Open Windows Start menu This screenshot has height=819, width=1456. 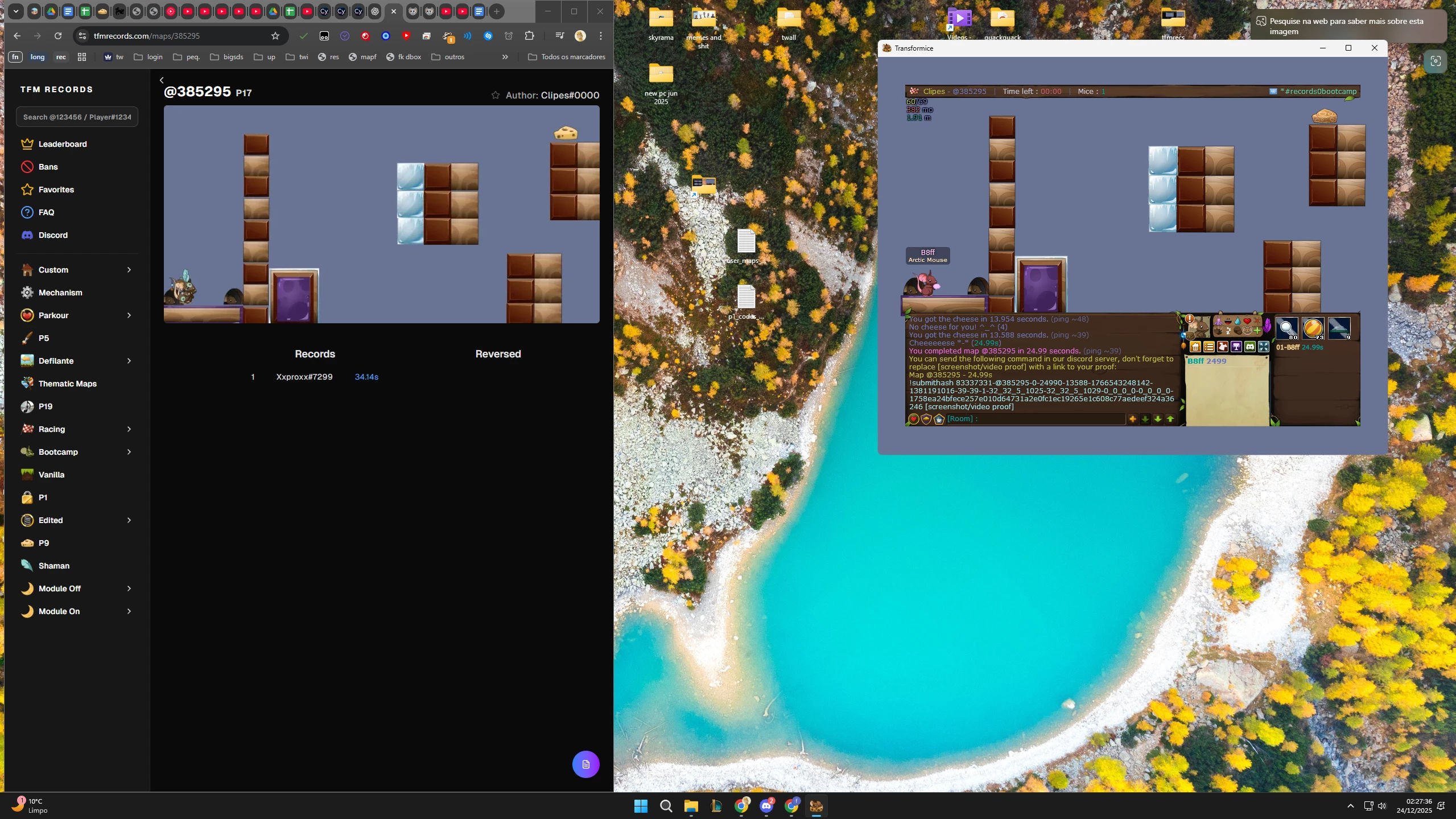point(641,806)
